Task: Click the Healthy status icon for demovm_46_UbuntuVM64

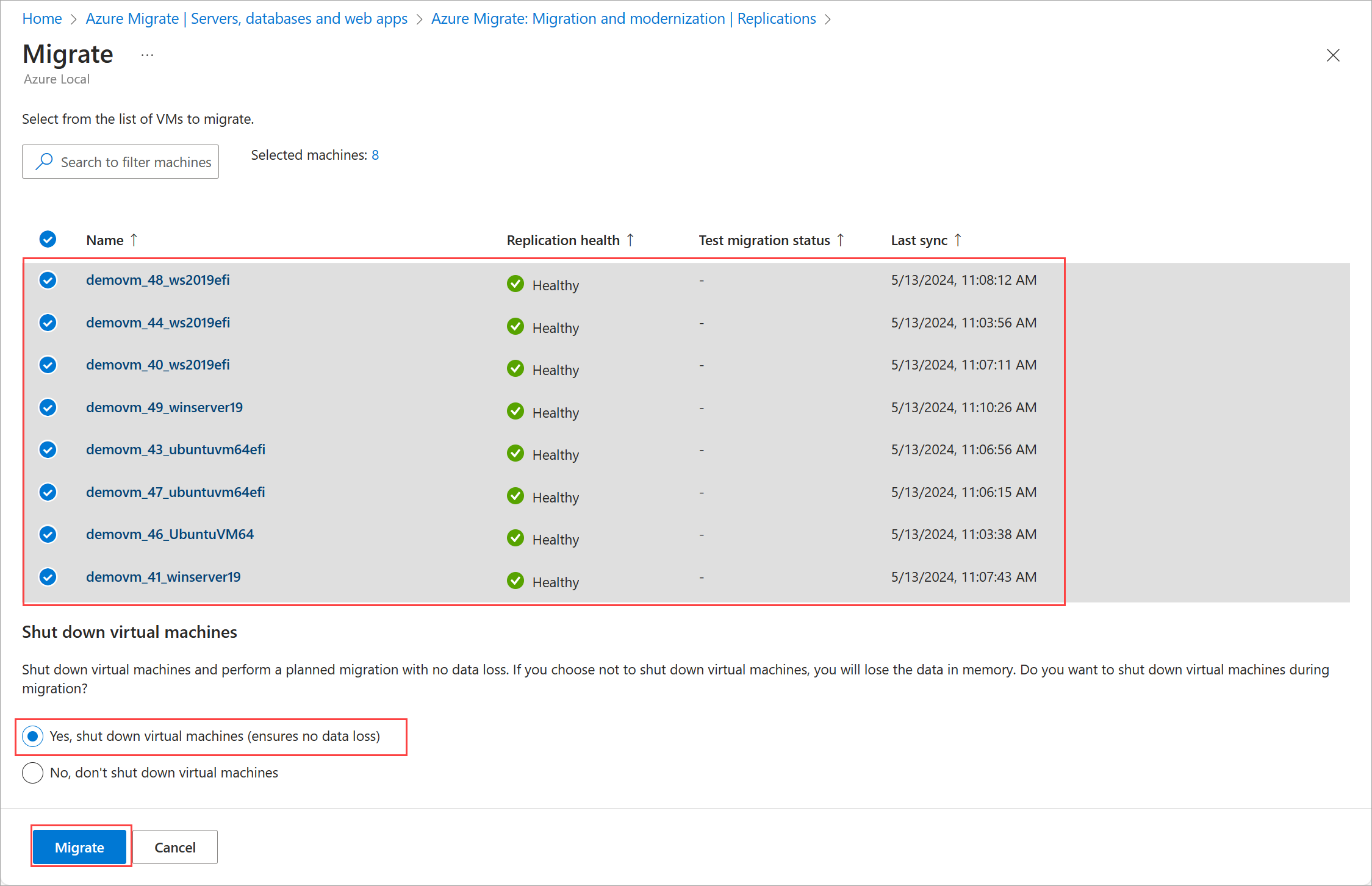Action: pos(515,538)
